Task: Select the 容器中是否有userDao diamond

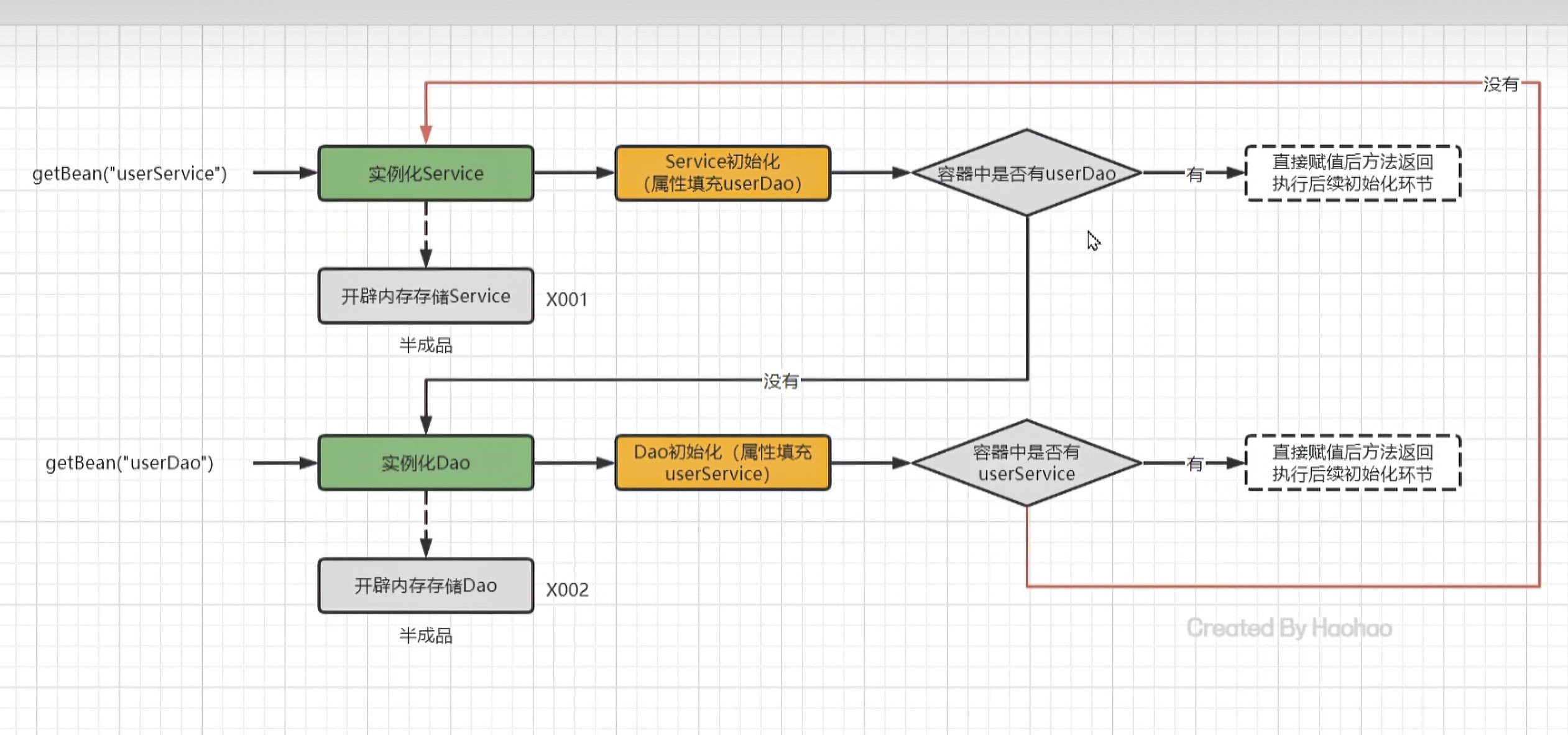Action: click(1026, 173)
